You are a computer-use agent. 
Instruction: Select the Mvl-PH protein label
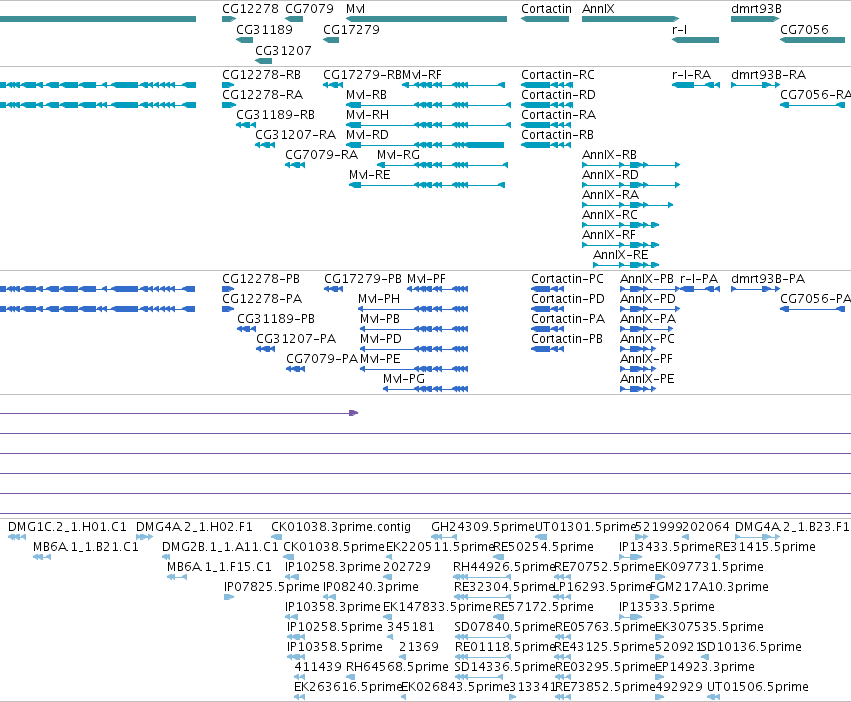pos(379,299)
